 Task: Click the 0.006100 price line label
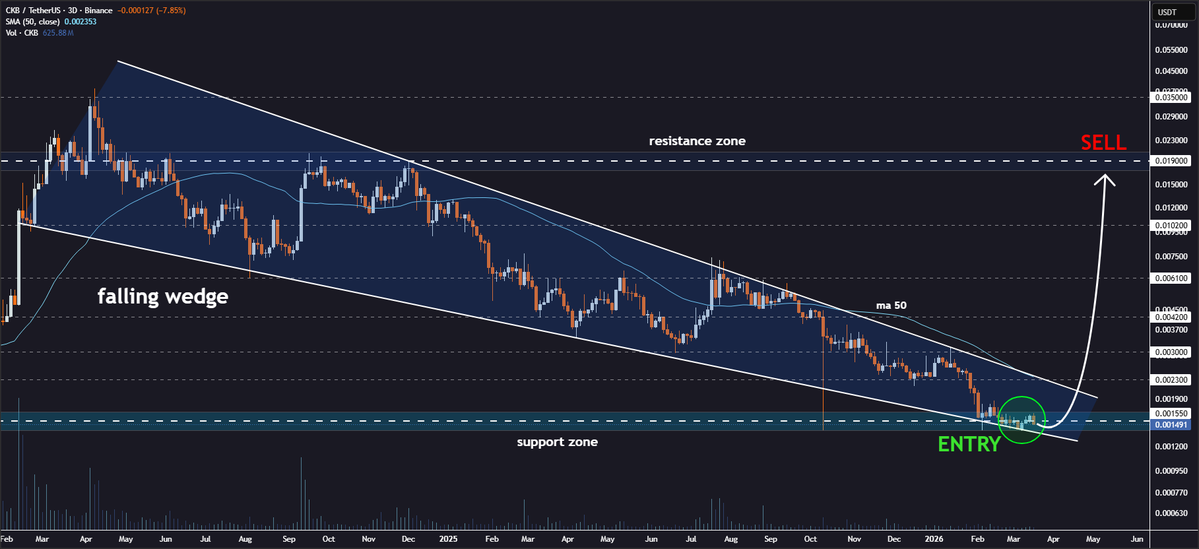coord(1171,278)
